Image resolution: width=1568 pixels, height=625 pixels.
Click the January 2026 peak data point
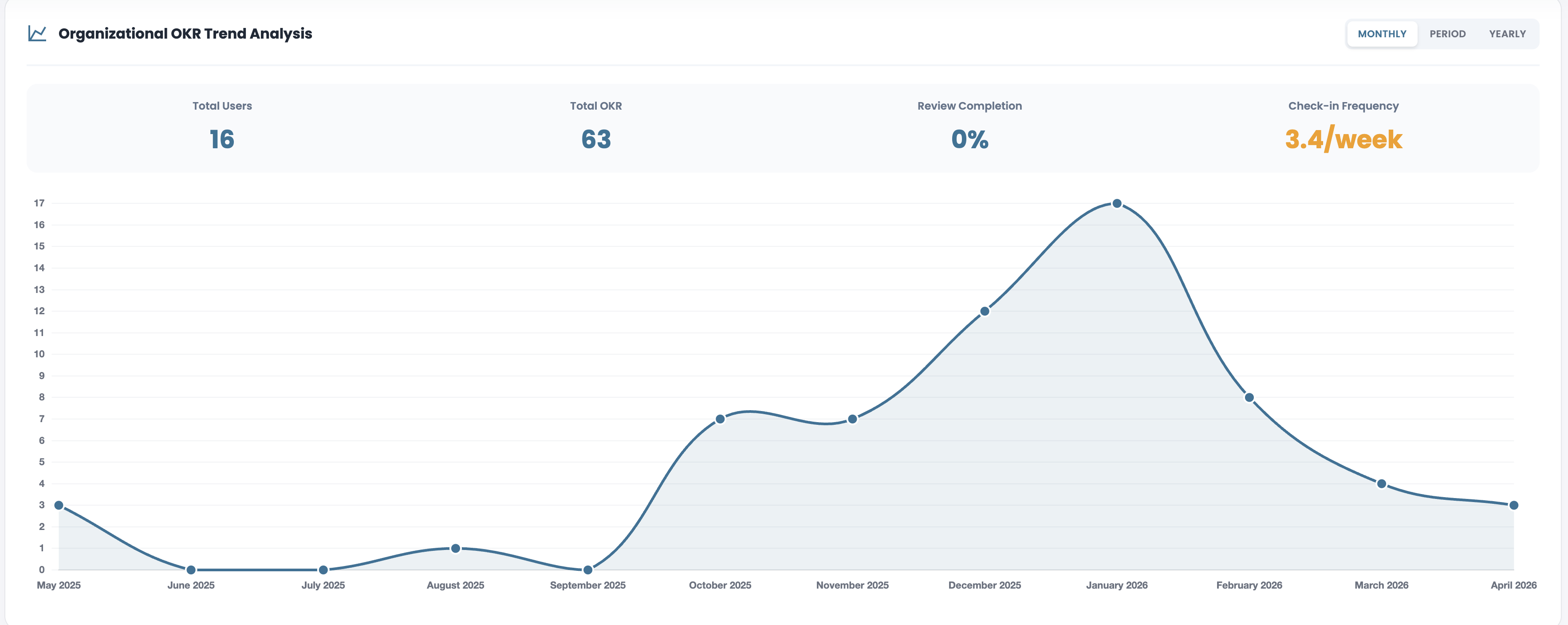pyautogui.click(x=1117, y=203)
